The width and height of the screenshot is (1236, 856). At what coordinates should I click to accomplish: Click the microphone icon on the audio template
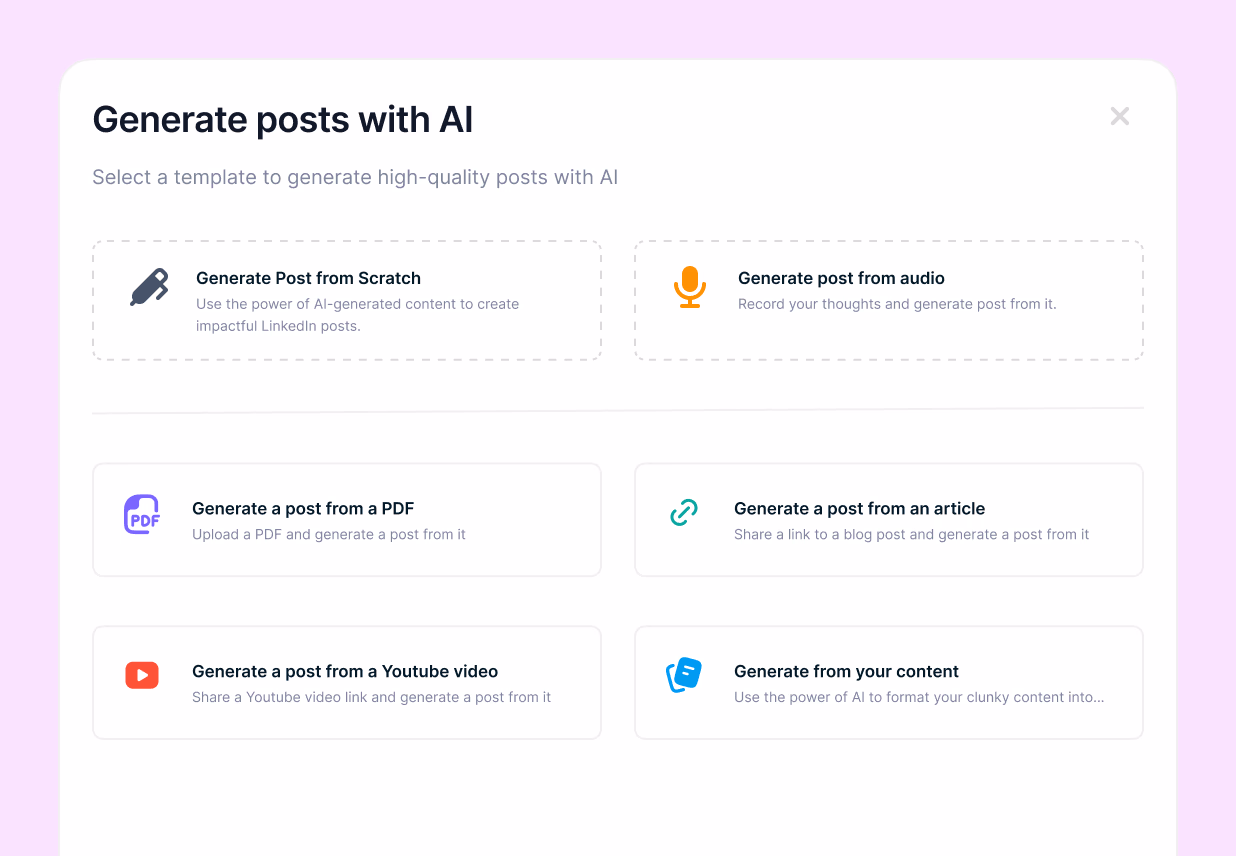(x=689, y=288)
